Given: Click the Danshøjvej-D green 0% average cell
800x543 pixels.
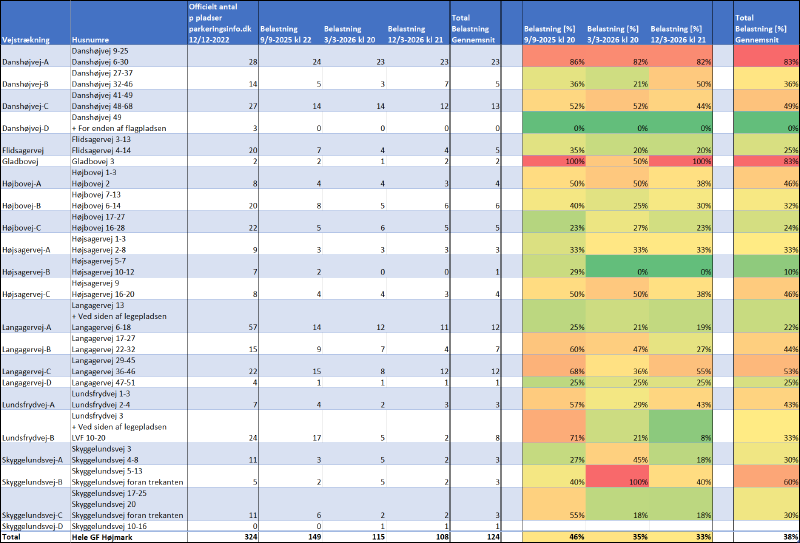Looking at the screenshot, I should 765,128.
